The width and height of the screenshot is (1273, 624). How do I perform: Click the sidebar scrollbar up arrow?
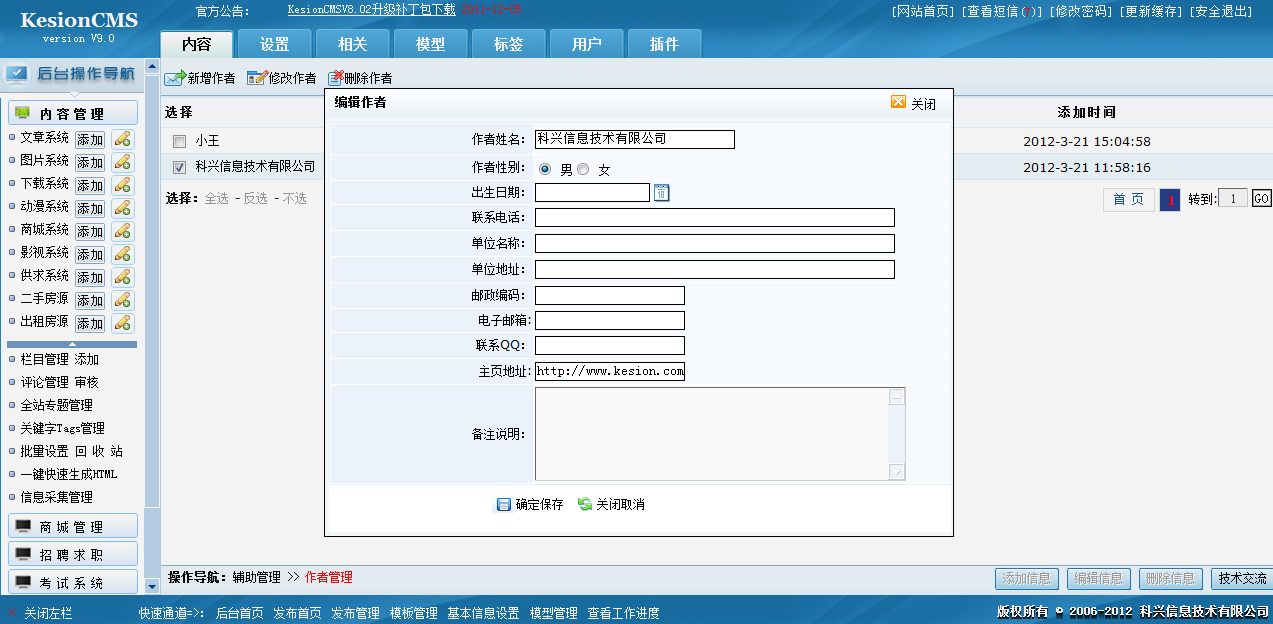[152, 67]
